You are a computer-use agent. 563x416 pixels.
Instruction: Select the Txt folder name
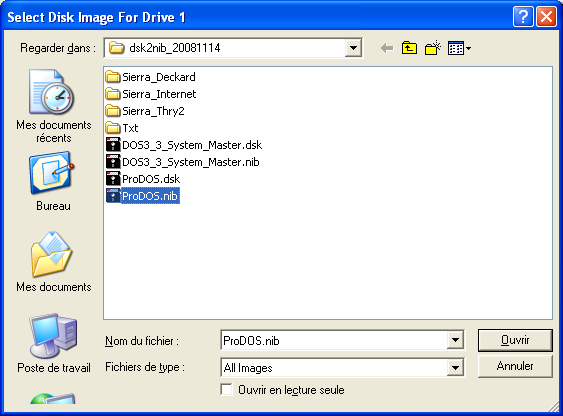pyautogui.click(x=130, y=128)
